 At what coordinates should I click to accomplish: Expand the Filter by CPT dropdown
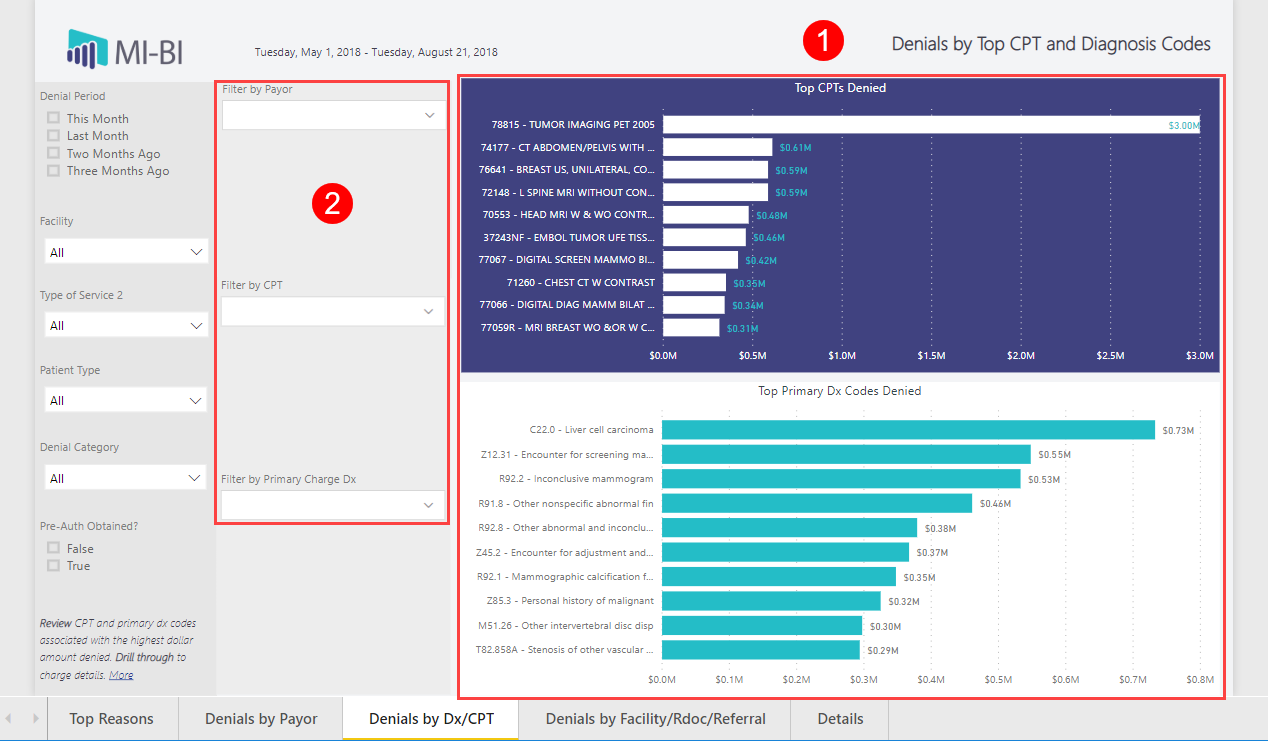[x=333, y=312]
